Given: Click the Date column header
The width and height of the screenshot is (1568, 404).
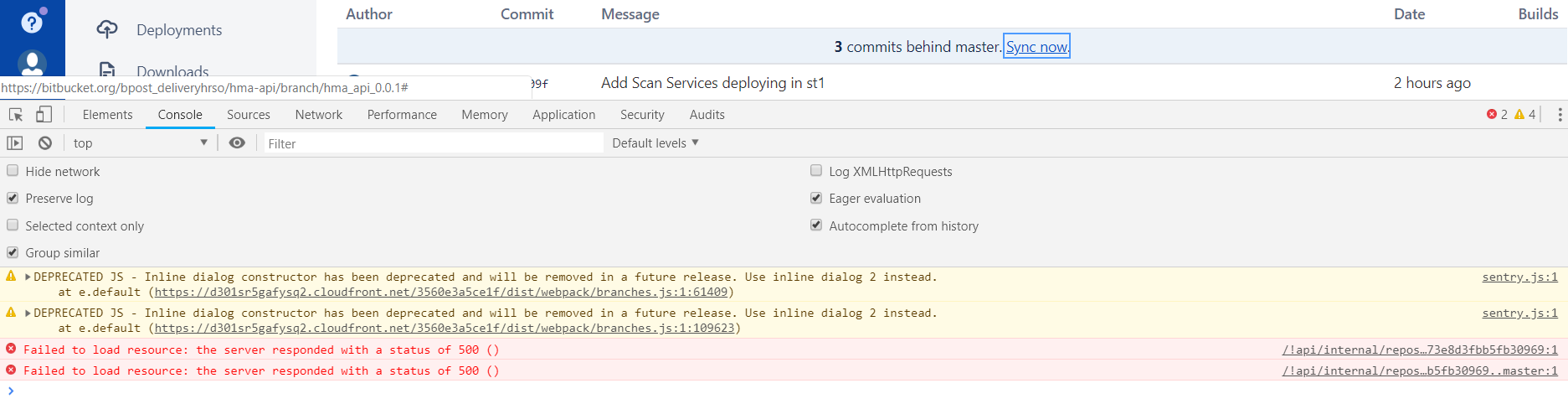Looking at the screenshot, I should (x=1409, y=14).
